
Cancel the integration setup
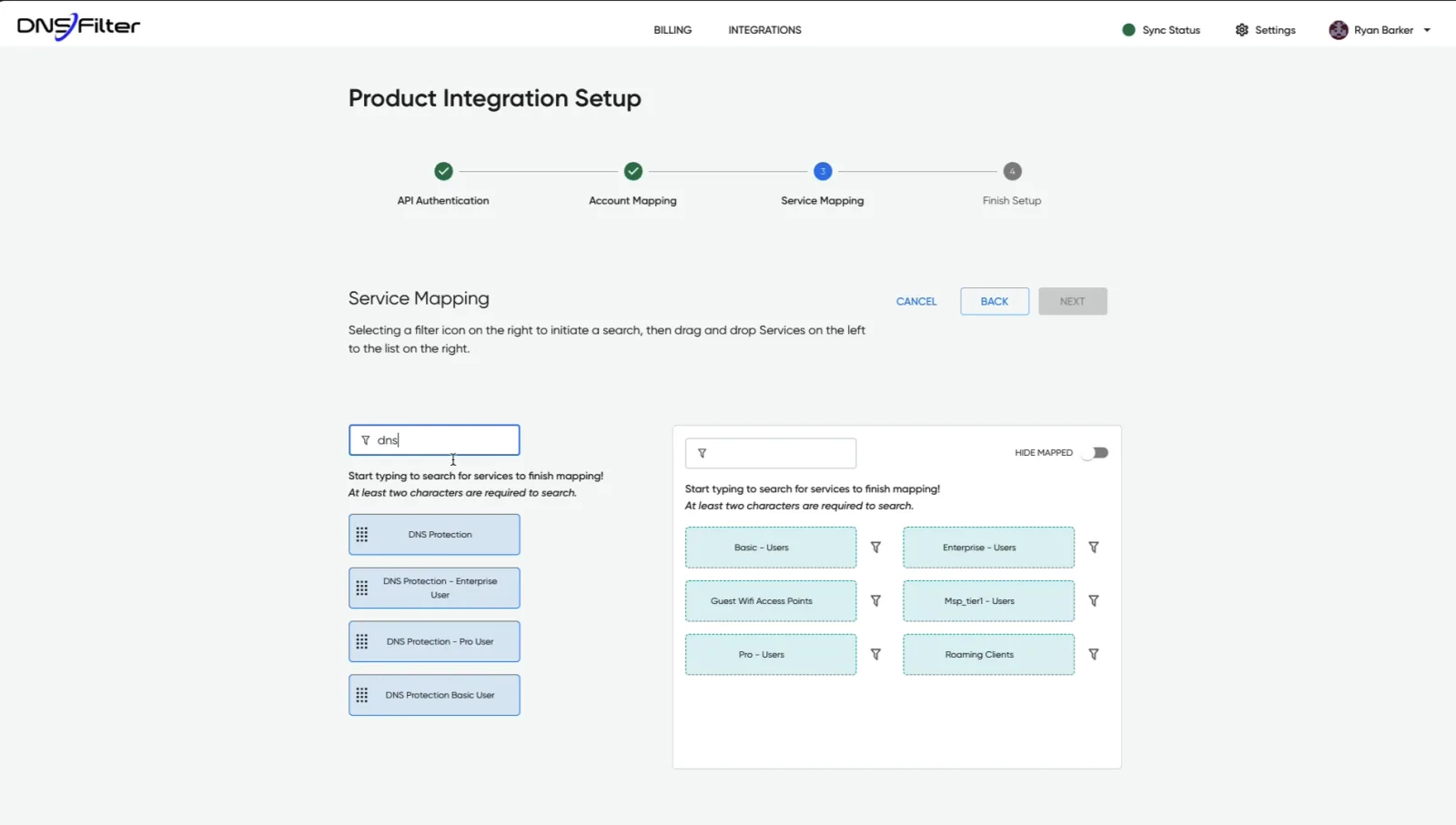(916, 301)
